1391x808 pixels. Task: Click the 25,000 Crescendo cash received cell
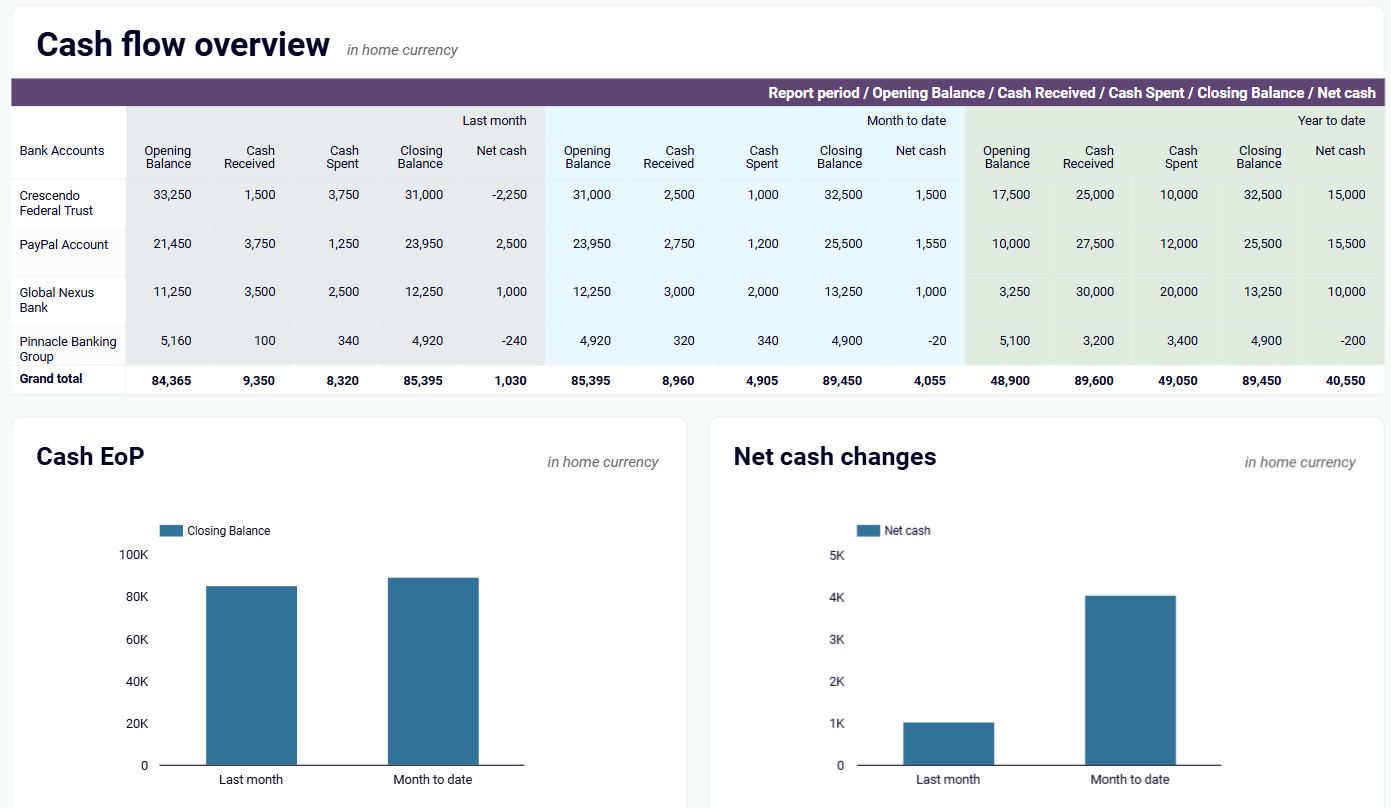(x=1094, y=195)
